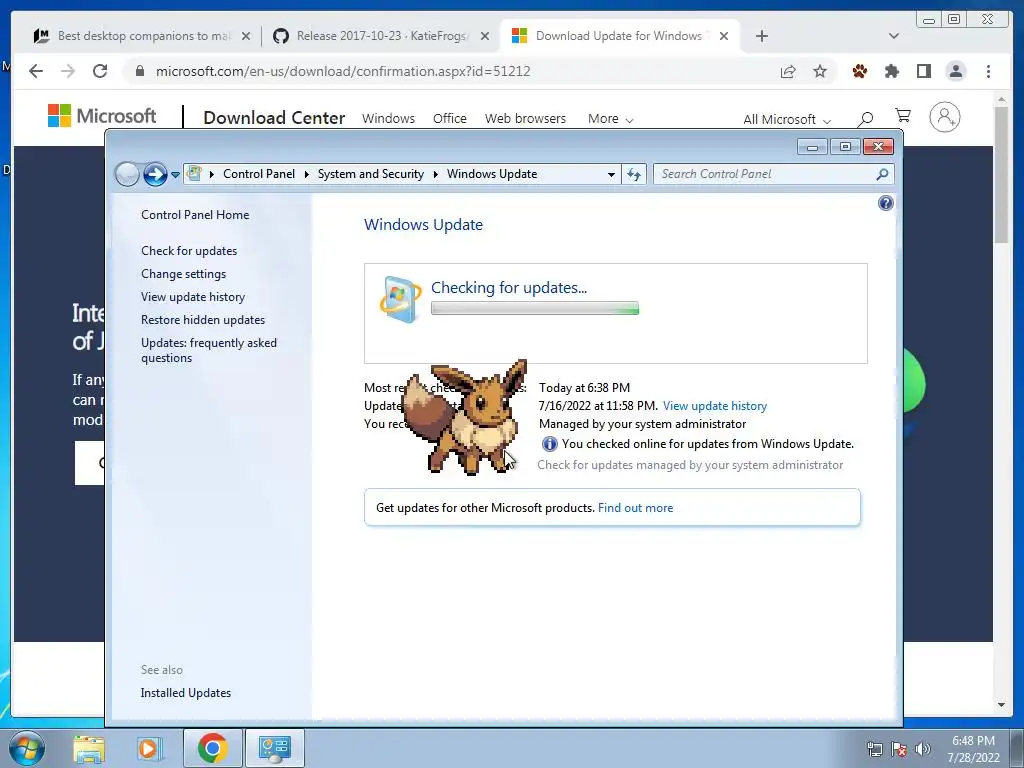Click the Checking for updates progress bar
This screenshot has height=768, width=1024.
(535, 308)
